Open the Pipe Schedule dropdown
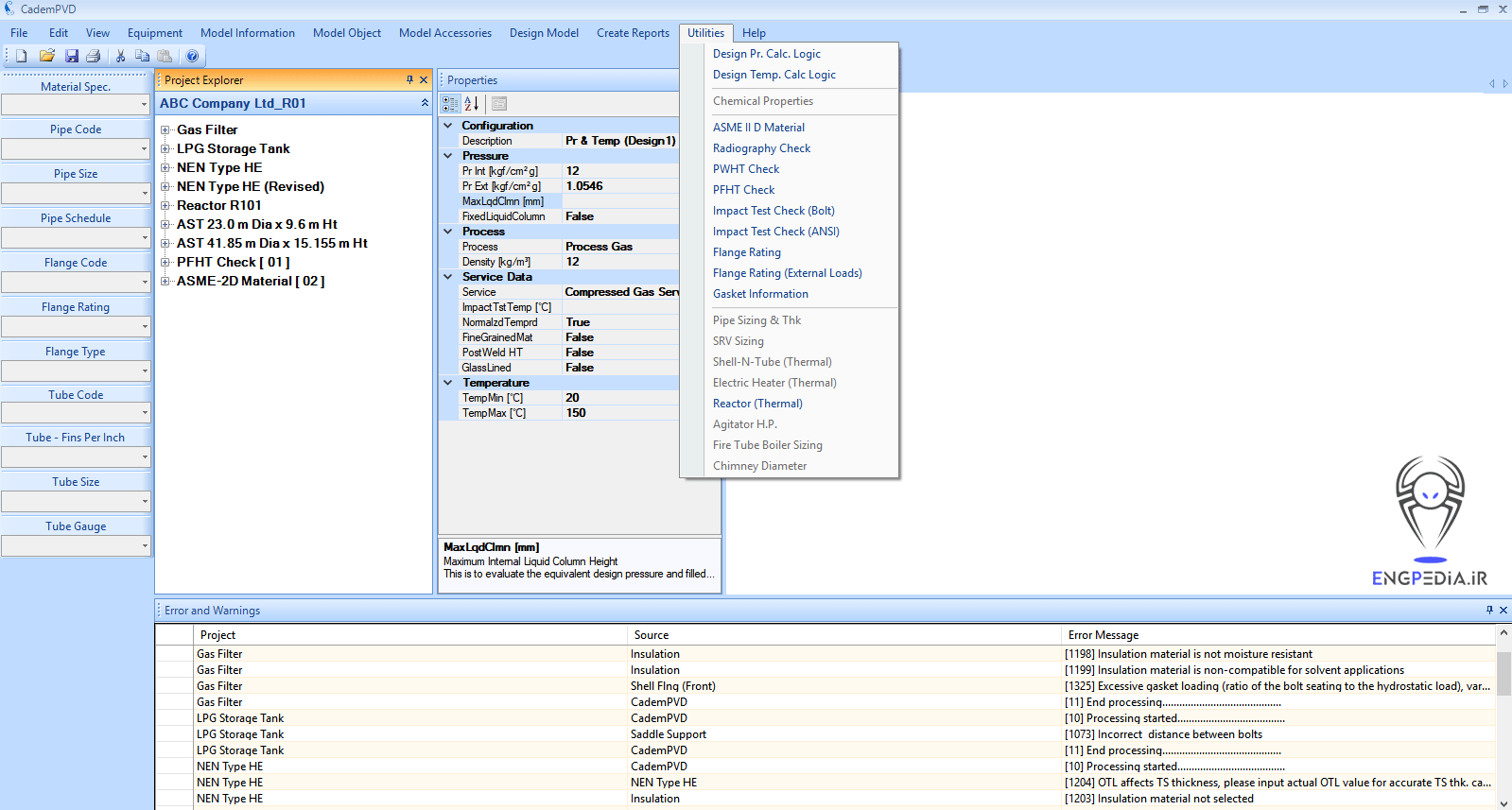1512x810 pixels. point(144,237)
